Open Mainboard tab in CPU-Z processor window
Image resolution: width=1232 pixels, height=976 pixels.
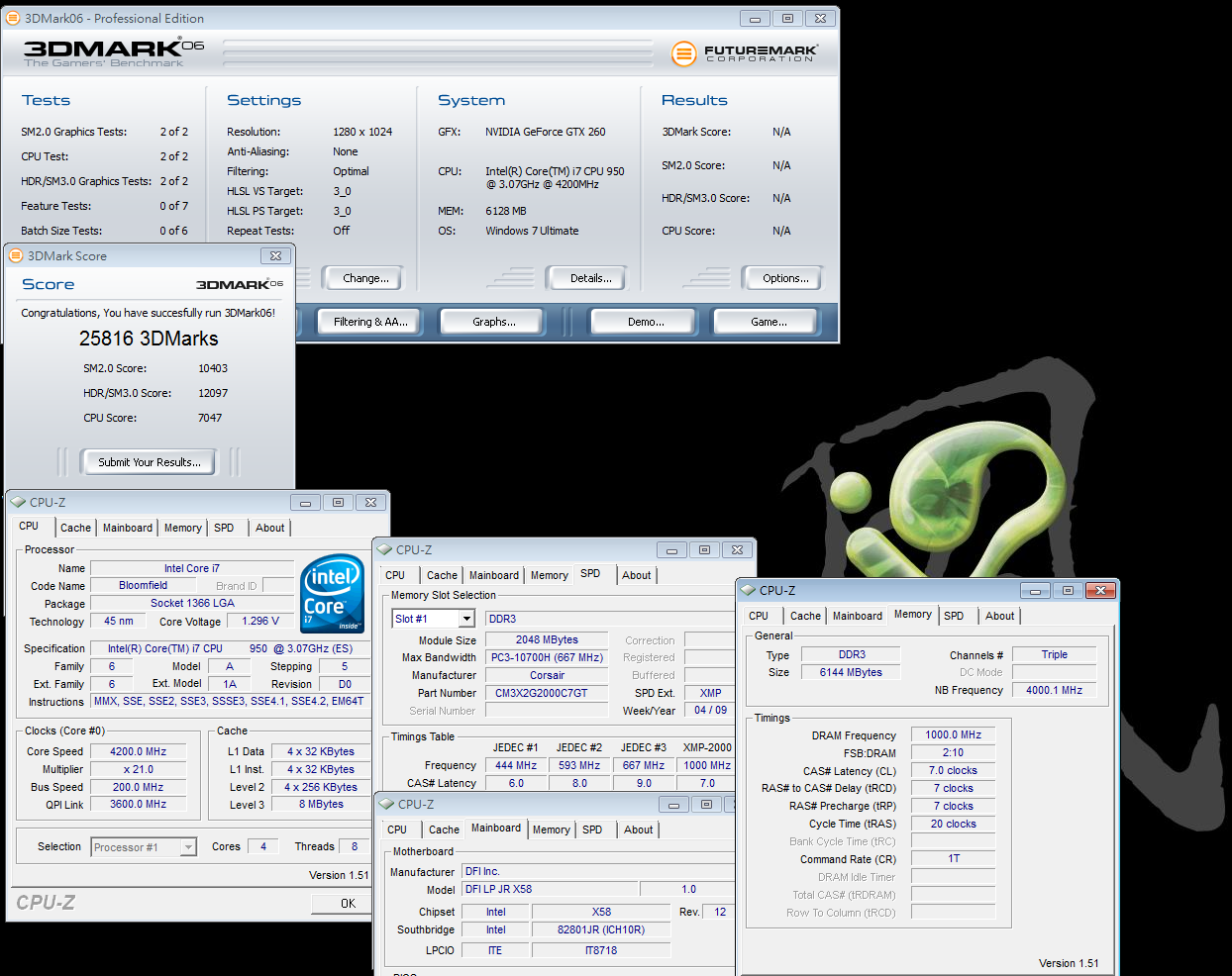click(x=128, y=528)
